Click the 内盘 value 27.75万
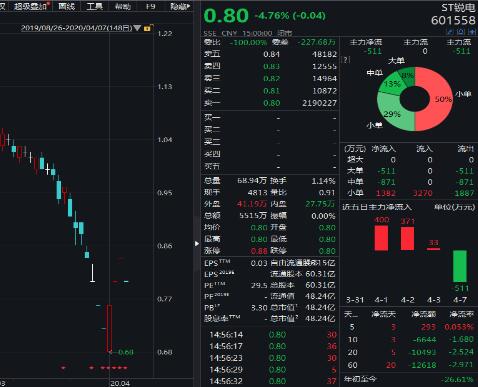The height and width of the screenshot is (387, 478). click(x=320, y=204)
